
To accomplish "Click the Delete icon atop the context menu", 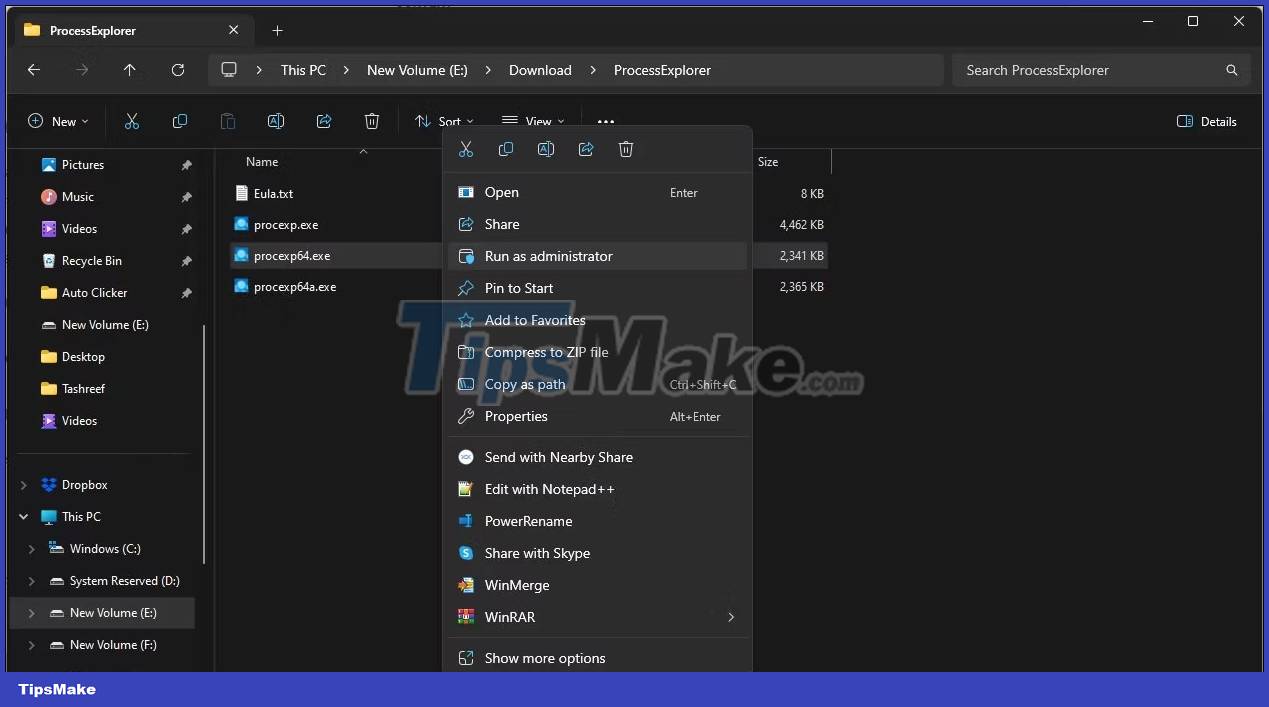I will [626, 148].
